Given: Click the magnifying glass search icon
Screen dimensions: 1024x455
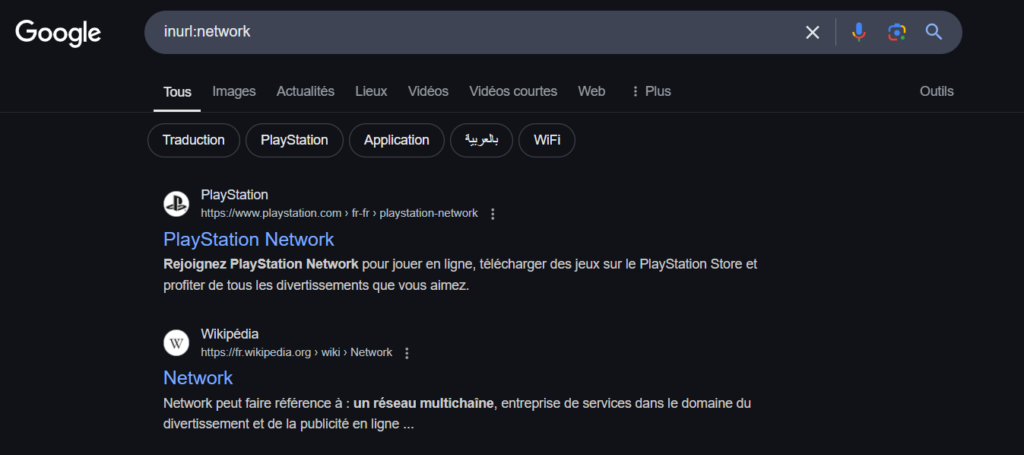Looking at the screenshot, I should [934, 32].
